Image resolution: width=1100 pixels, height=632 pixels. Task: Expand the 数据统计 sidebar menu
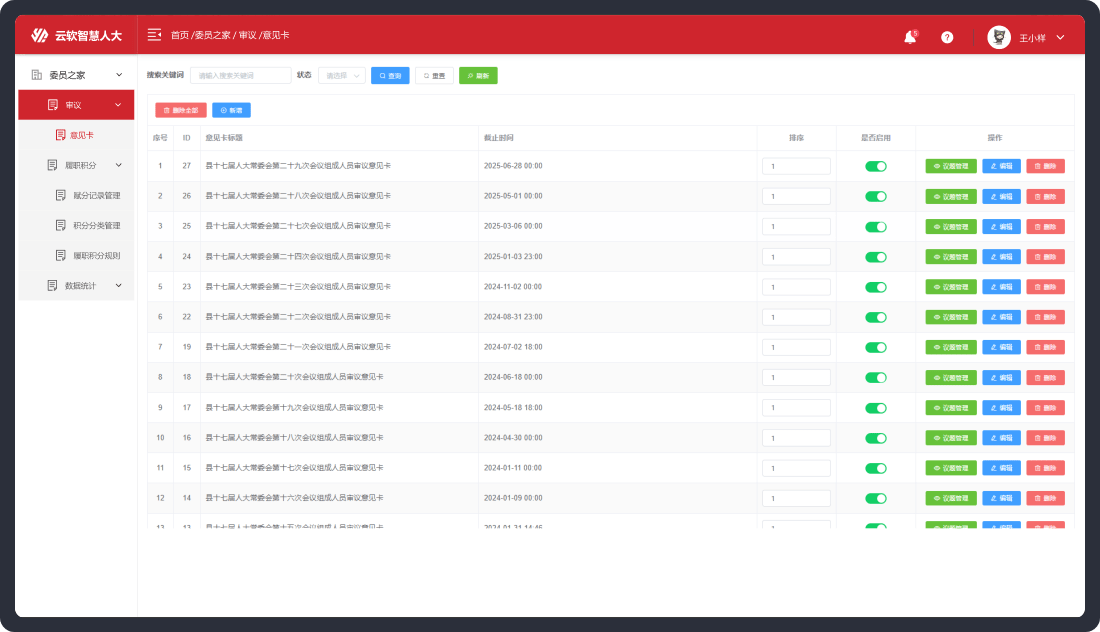[86, 286]
